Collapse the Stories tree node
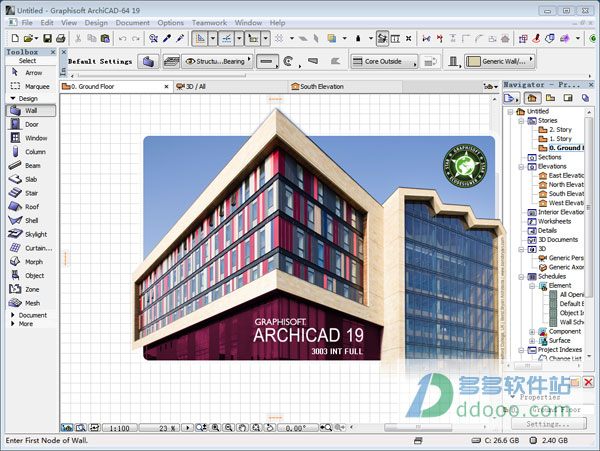The image size is (600, 451). pyautogui.click(x=521, y=121)
